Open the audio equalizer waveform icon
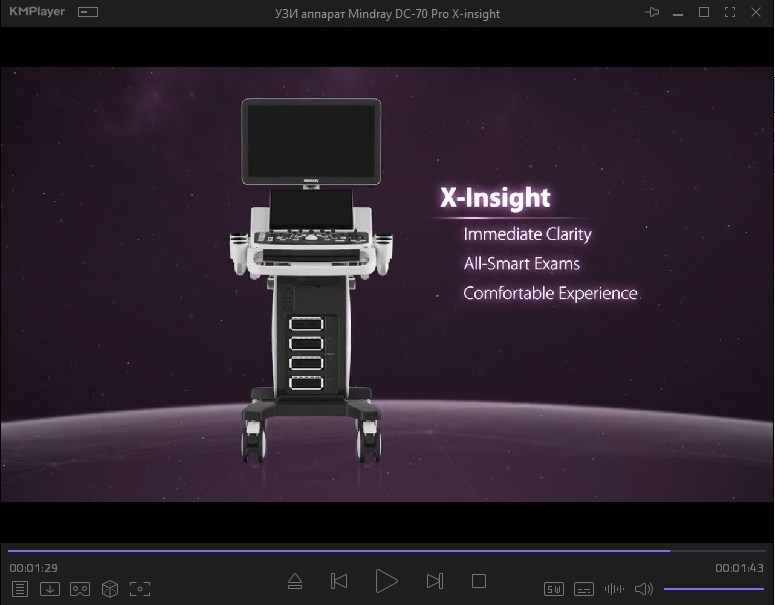The height and width of the screenshot is (605, 775). (614, 589)
